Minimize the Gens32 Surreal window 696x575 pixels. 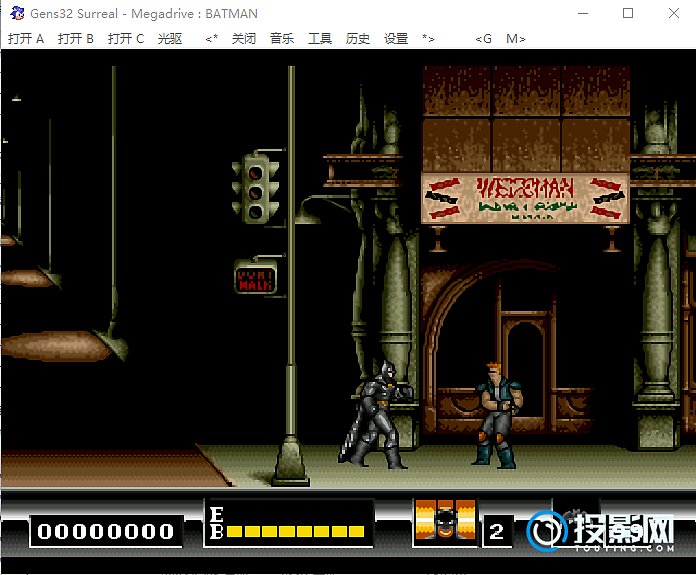click(583, 13)
